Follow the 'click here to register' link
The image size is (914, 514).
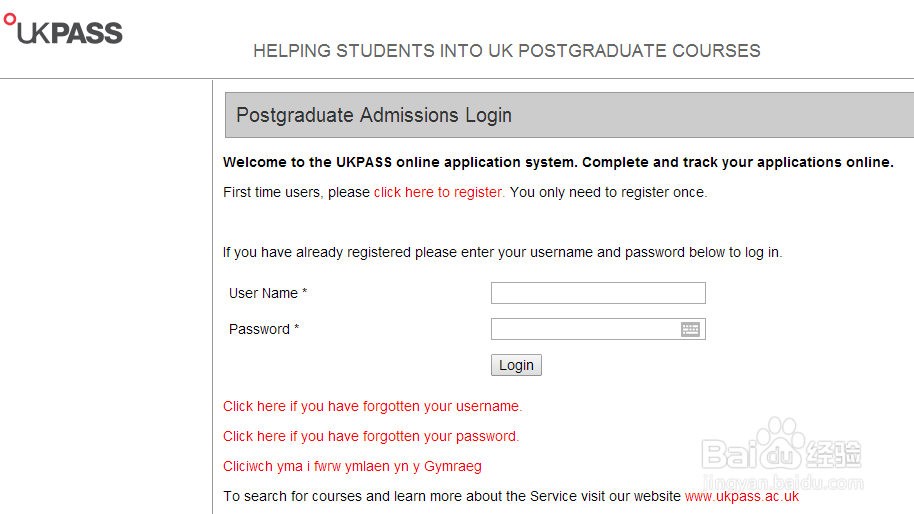(x=439, y=192)
